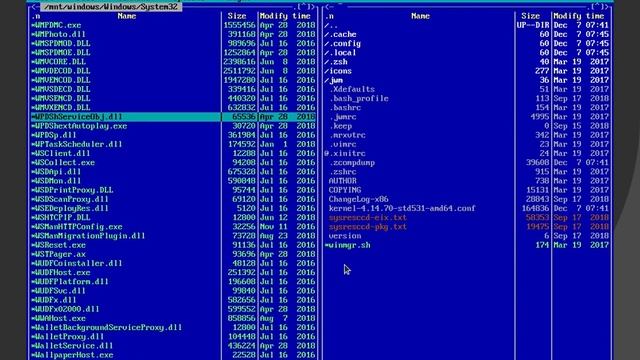Select WalletService.dll row
Image resolution: width=640 pixels, height=360 pixels.
173,346
